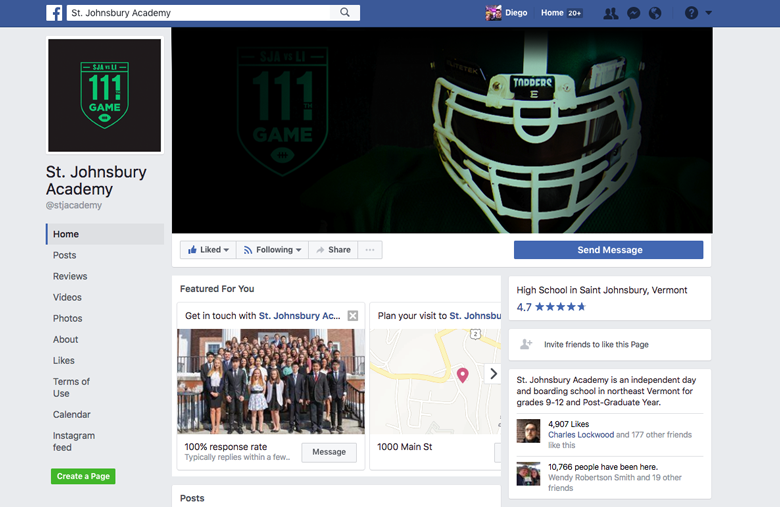Click the @stjacademy username

pos(74,205)
